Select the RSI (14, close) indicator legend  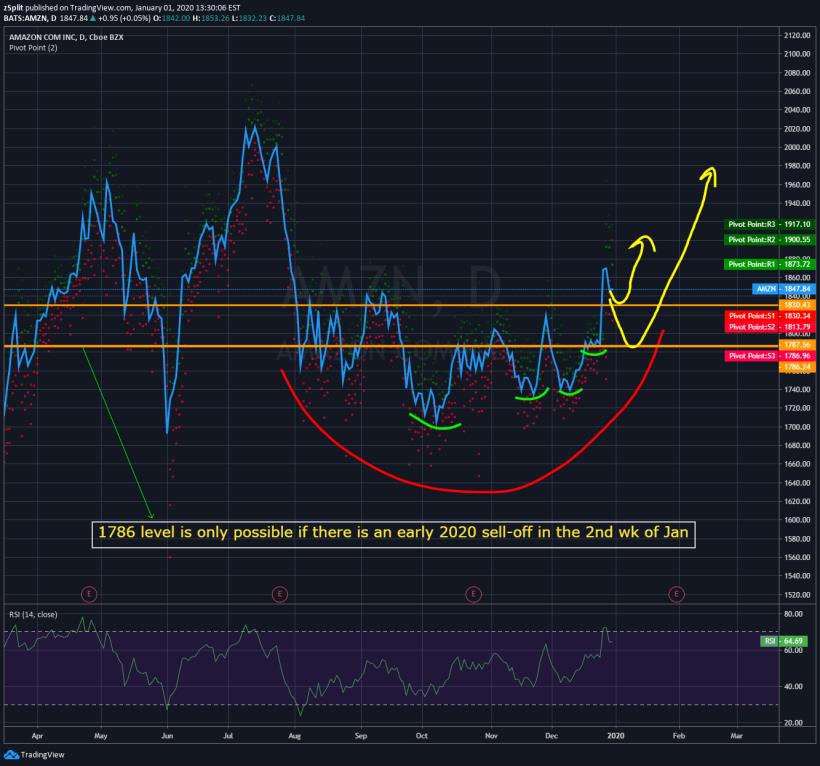(35, 616)
